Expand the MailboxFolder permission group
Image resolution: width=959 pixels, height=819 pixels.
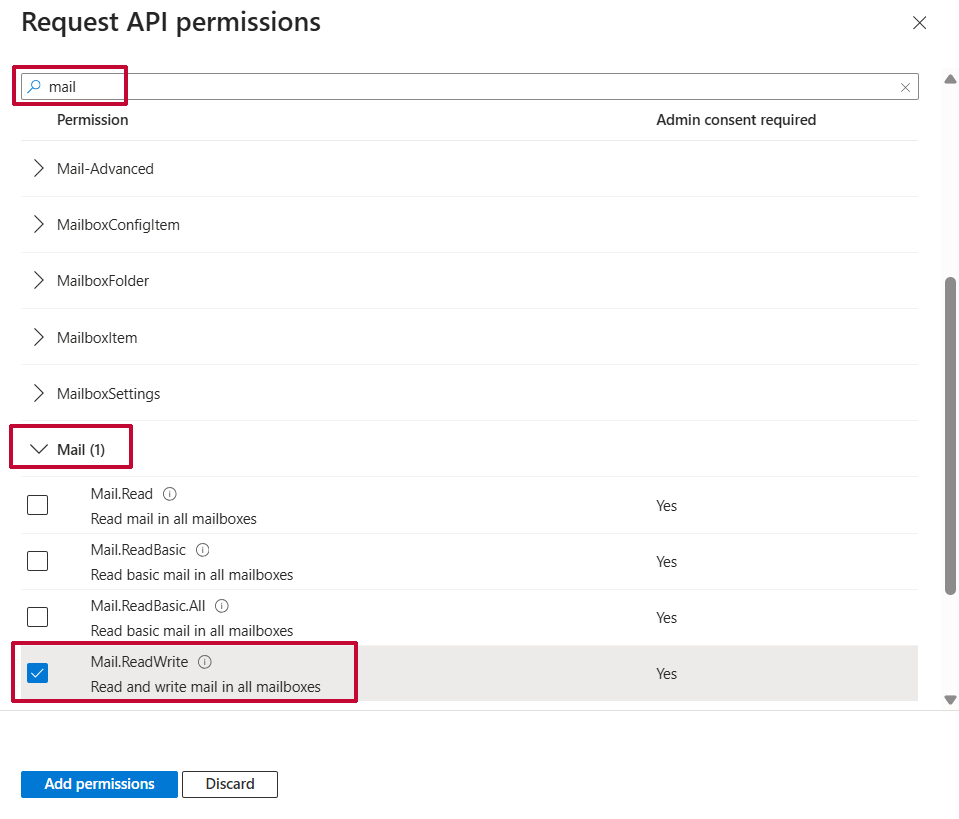point(39,281)
